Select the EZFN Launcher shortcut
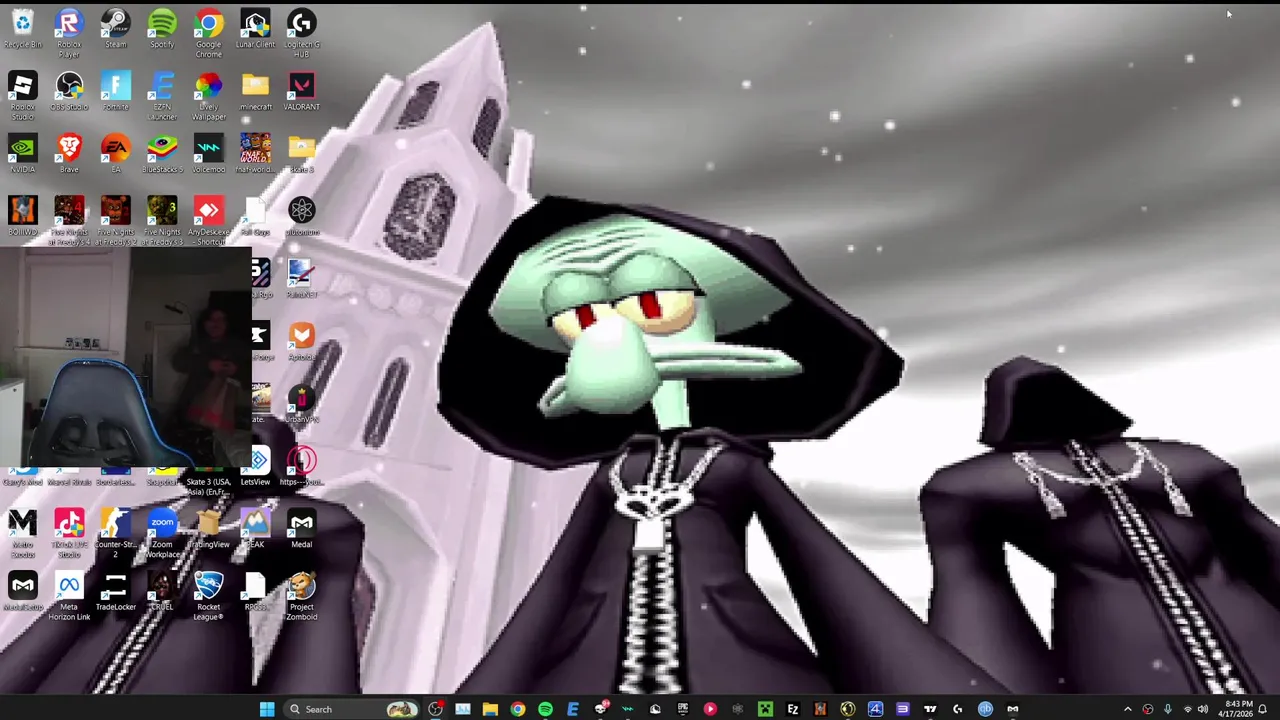 click(x=162, y=96)
